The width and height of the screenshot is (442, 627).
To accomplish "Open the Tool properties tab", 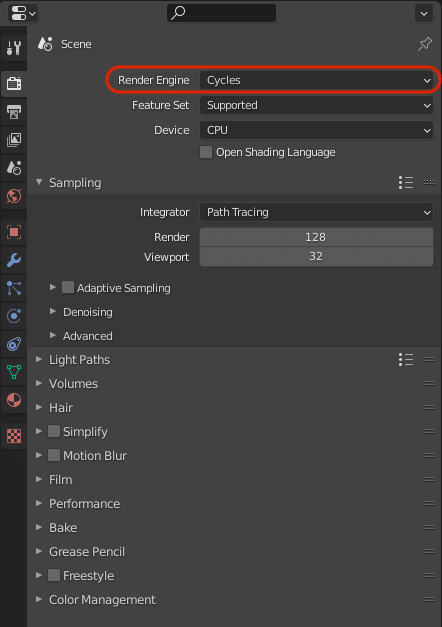I will pyautogui.click(x=14, y=48).
